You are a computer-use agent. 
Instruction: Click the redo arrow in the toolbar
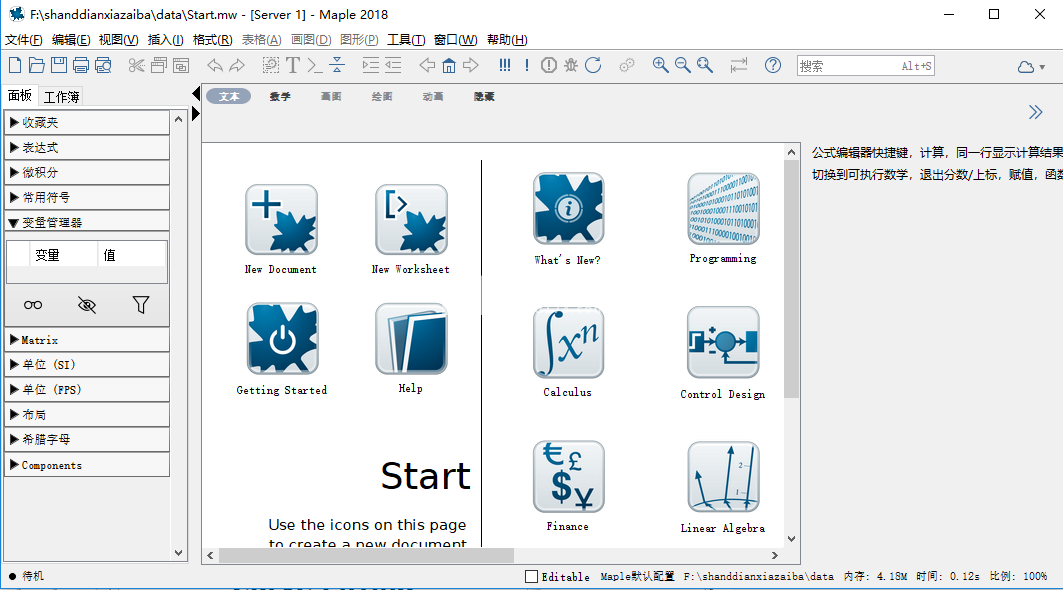pos(237,65)
